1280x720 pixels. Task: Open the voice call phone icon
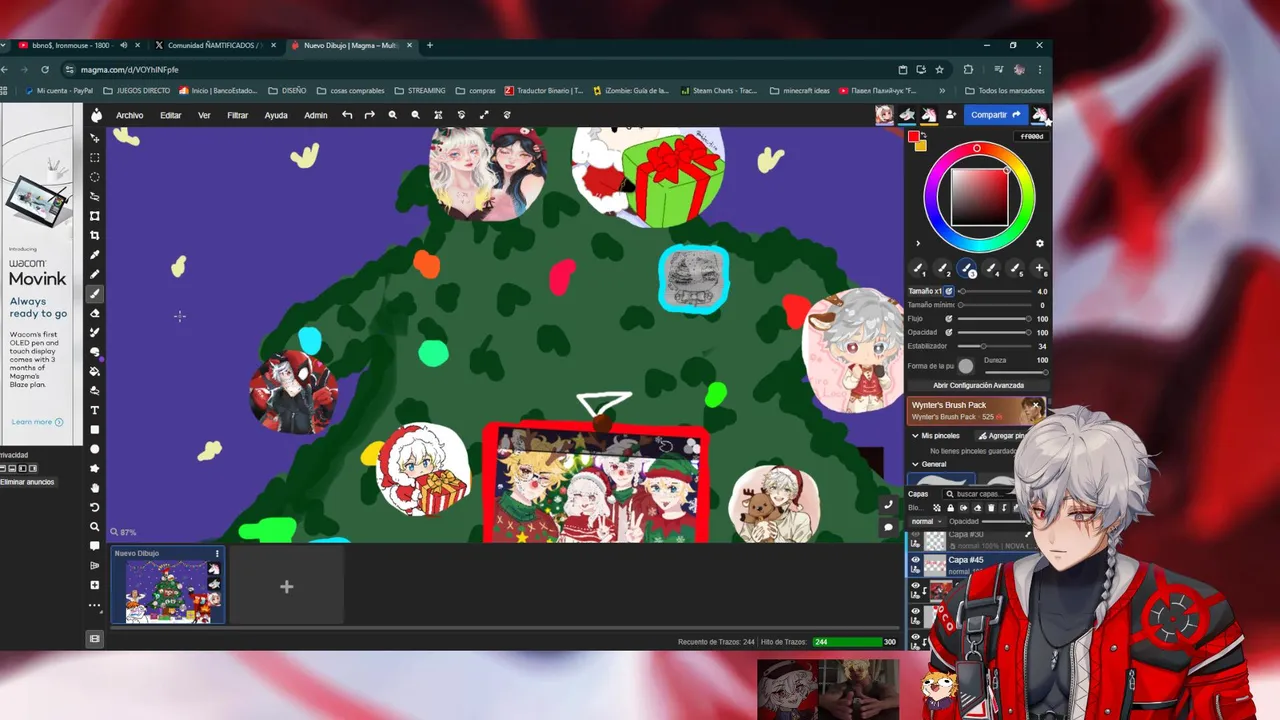tap(888, 505)
